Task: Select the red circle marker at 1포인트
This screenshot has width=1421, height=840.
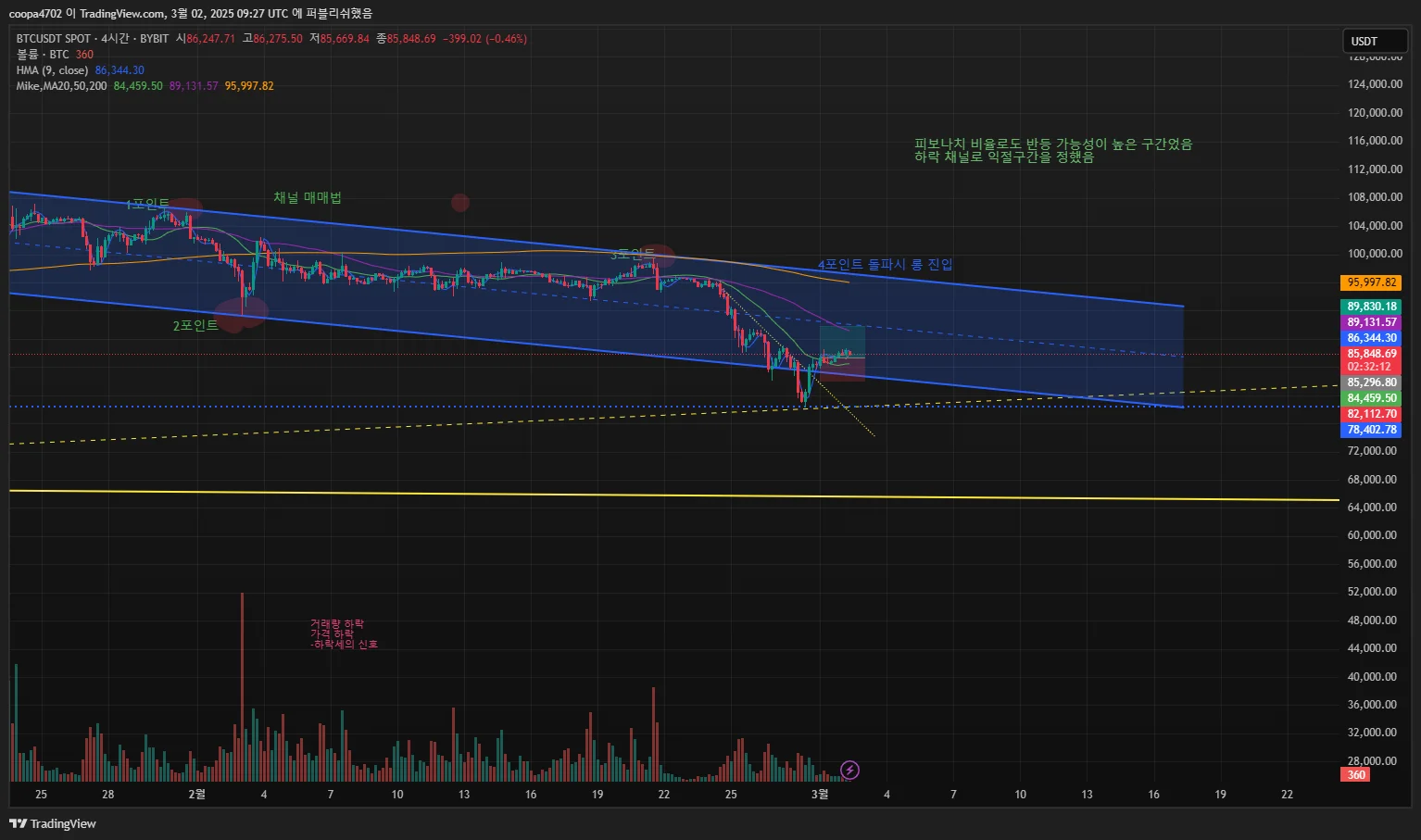Action: point(184,208)
